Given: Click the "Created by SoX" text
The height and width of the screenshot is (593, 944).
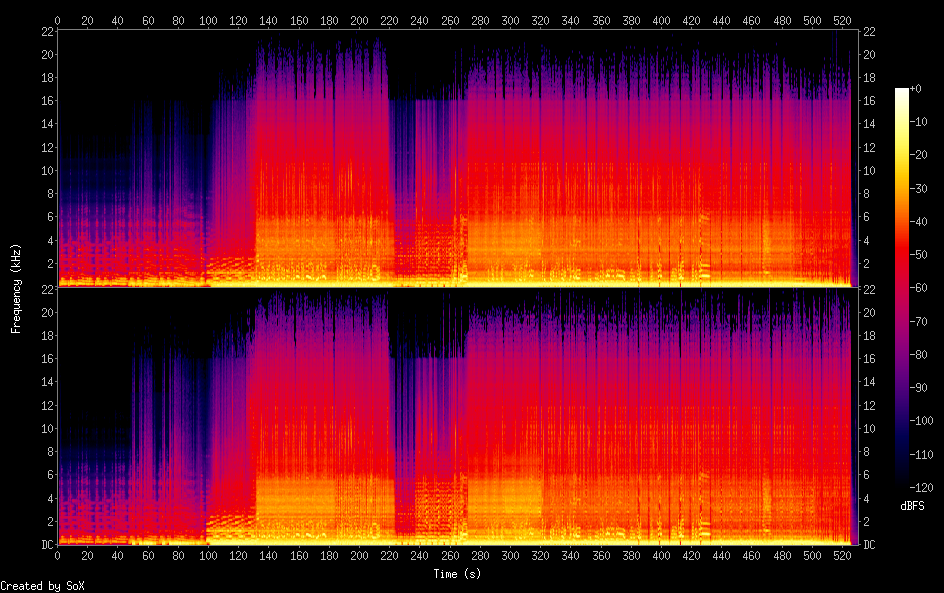Looking at the screenshot, I should pos(42,586).
